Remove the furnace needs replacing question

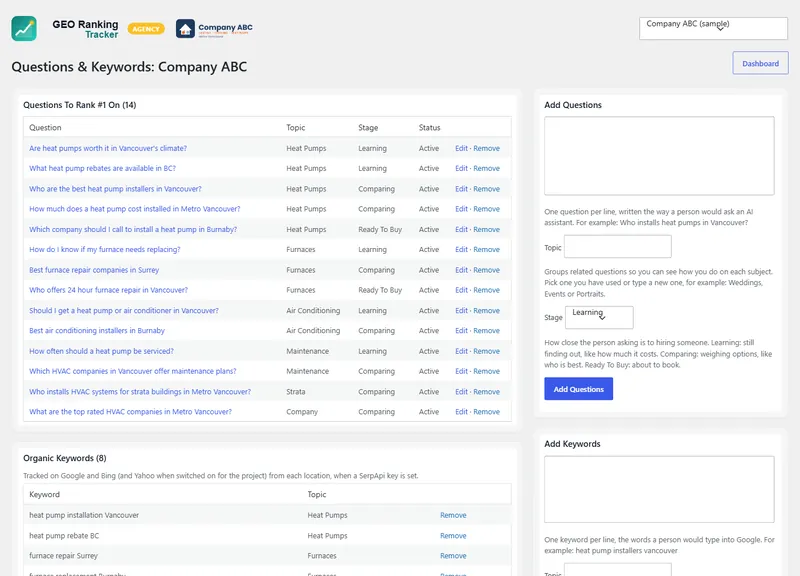tap(486, 249)
